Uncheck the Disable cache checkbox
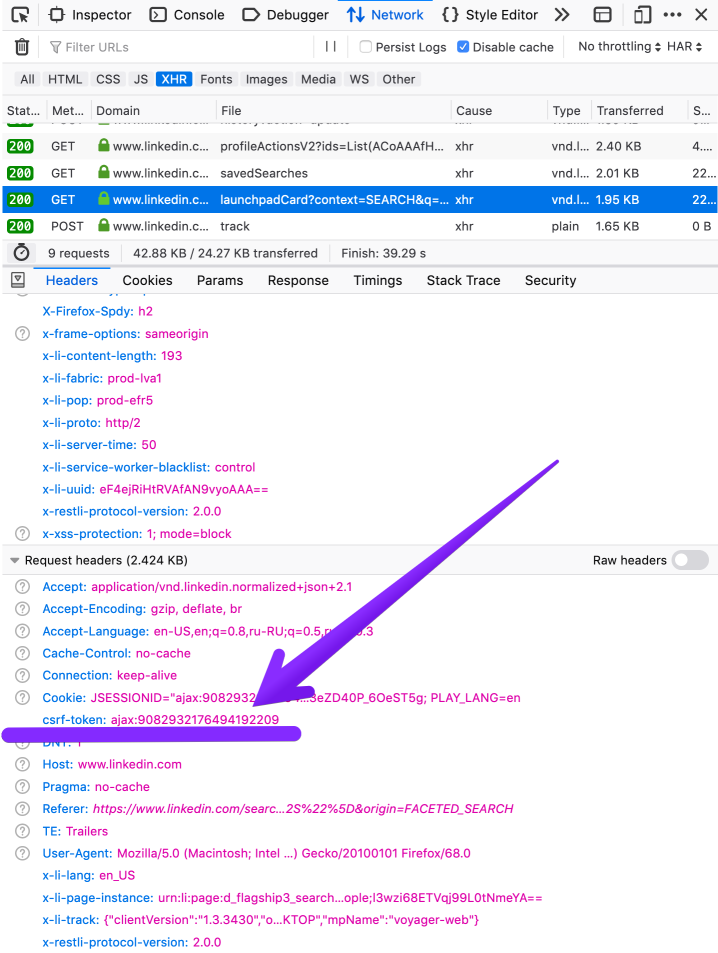Screen dimensions: 718x953 pos(463,47)
